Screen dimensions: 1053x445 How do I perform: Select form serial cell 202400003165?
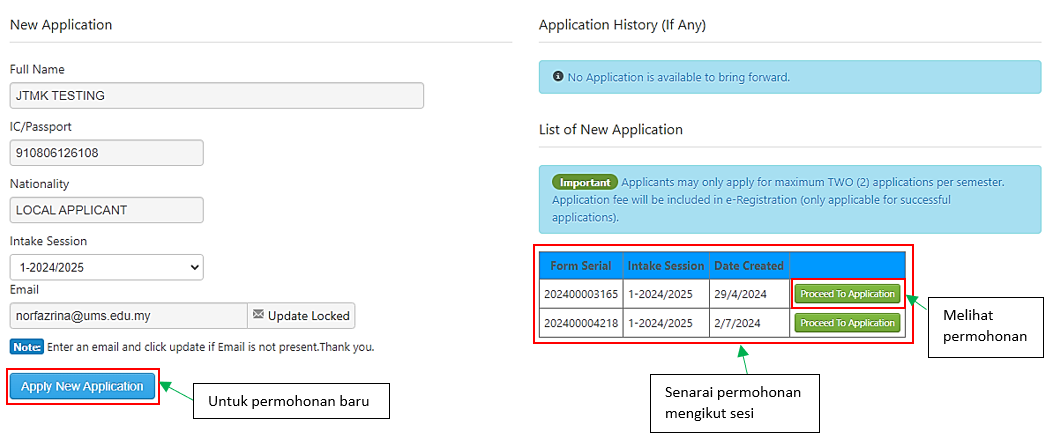click(x=580, y=294)
